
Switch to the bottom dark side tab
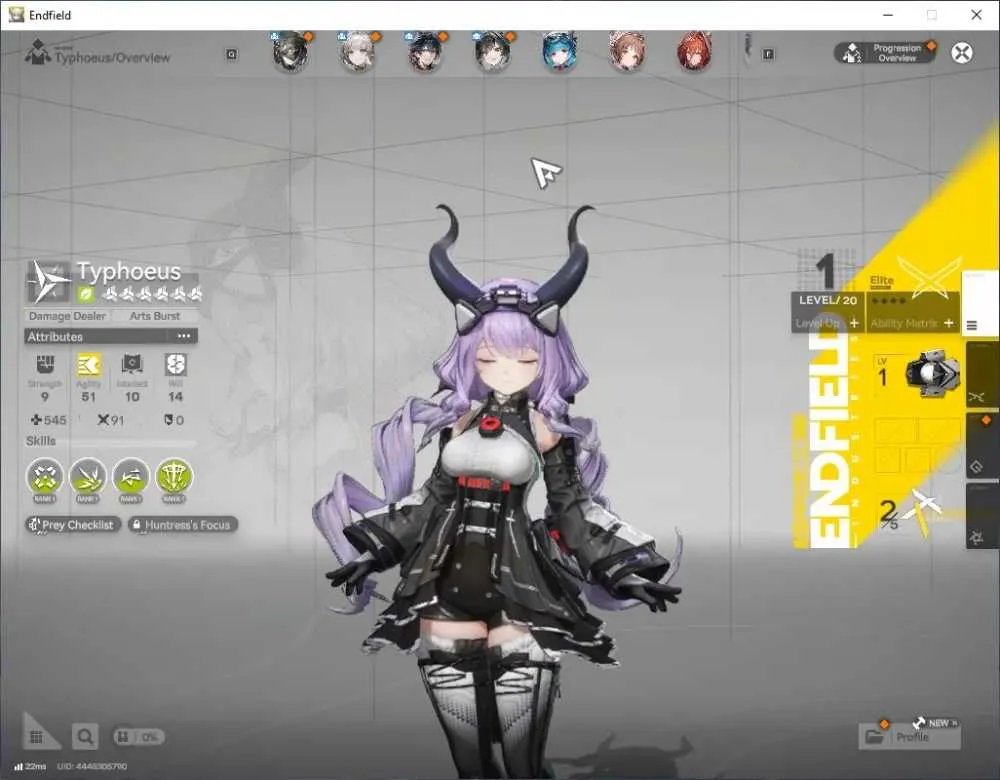982,515
